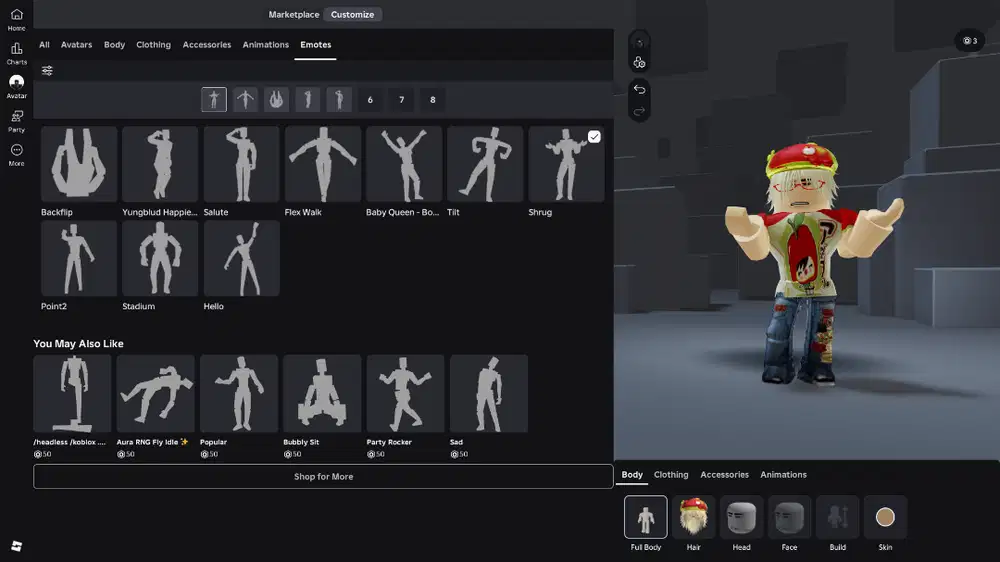This screenshot has width=1000, height=562.
Task: Open the Skin color swatch
Action: tap(885, 518)
